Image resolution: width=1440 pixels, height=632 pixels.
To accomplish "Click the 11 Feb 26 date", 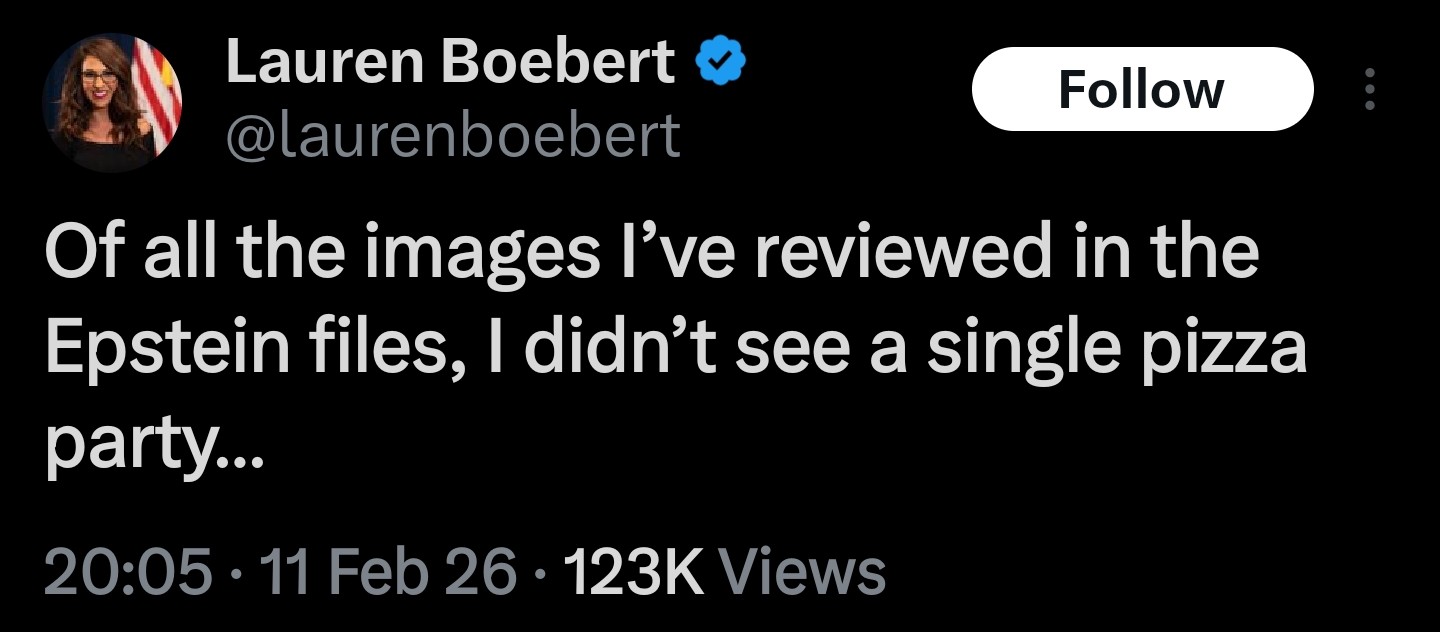I will pos(388,572).
